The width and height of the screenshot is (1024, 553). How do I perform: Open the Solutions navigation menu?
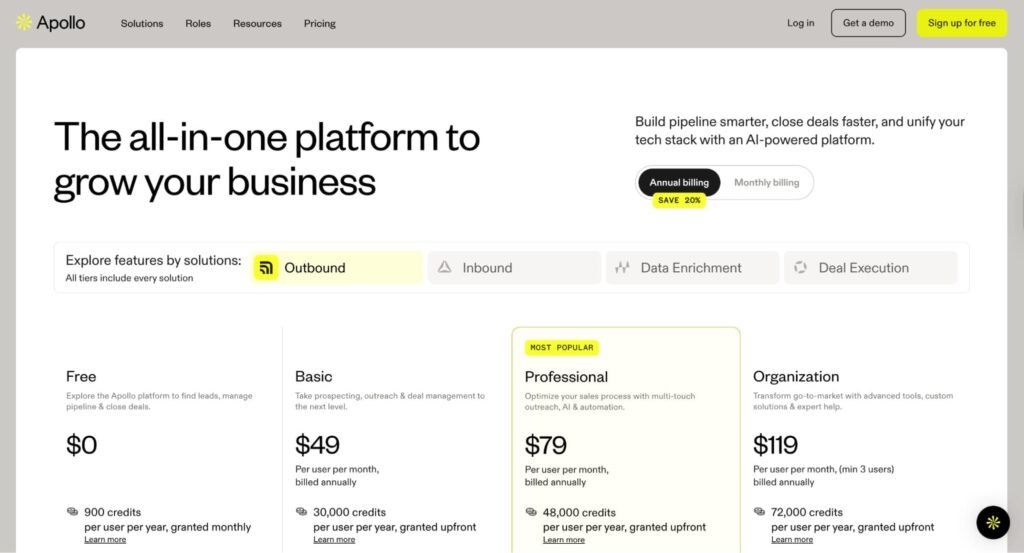[142, 23]
